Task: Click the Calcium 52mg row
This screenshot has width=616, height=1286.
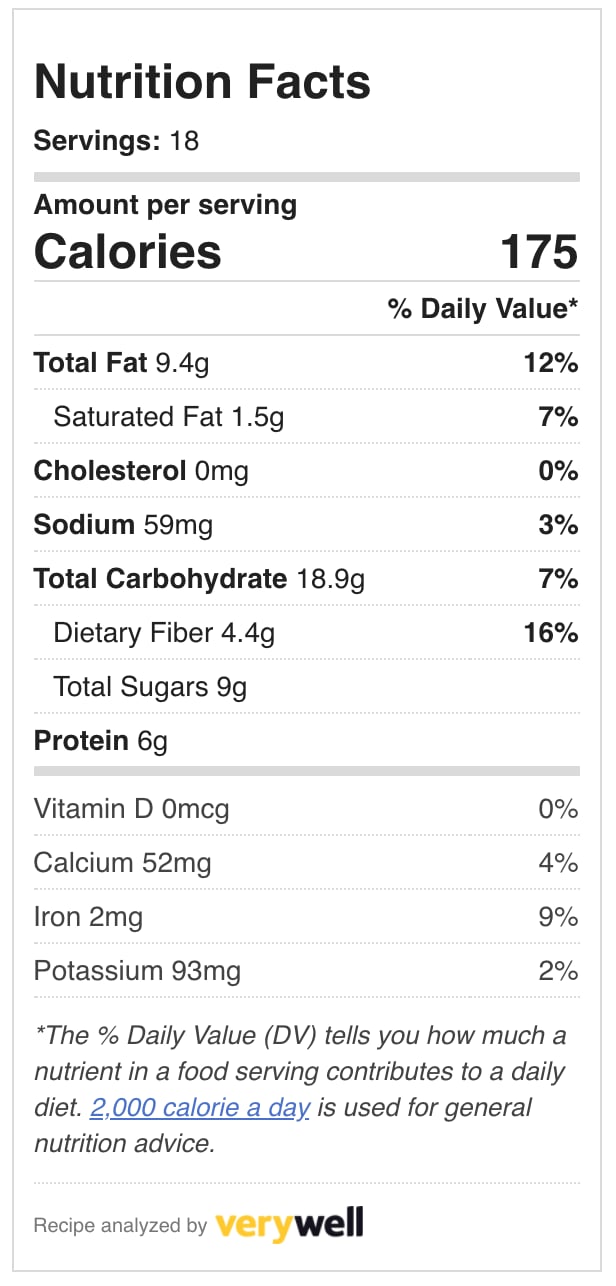Action: (x=307, y=863)
